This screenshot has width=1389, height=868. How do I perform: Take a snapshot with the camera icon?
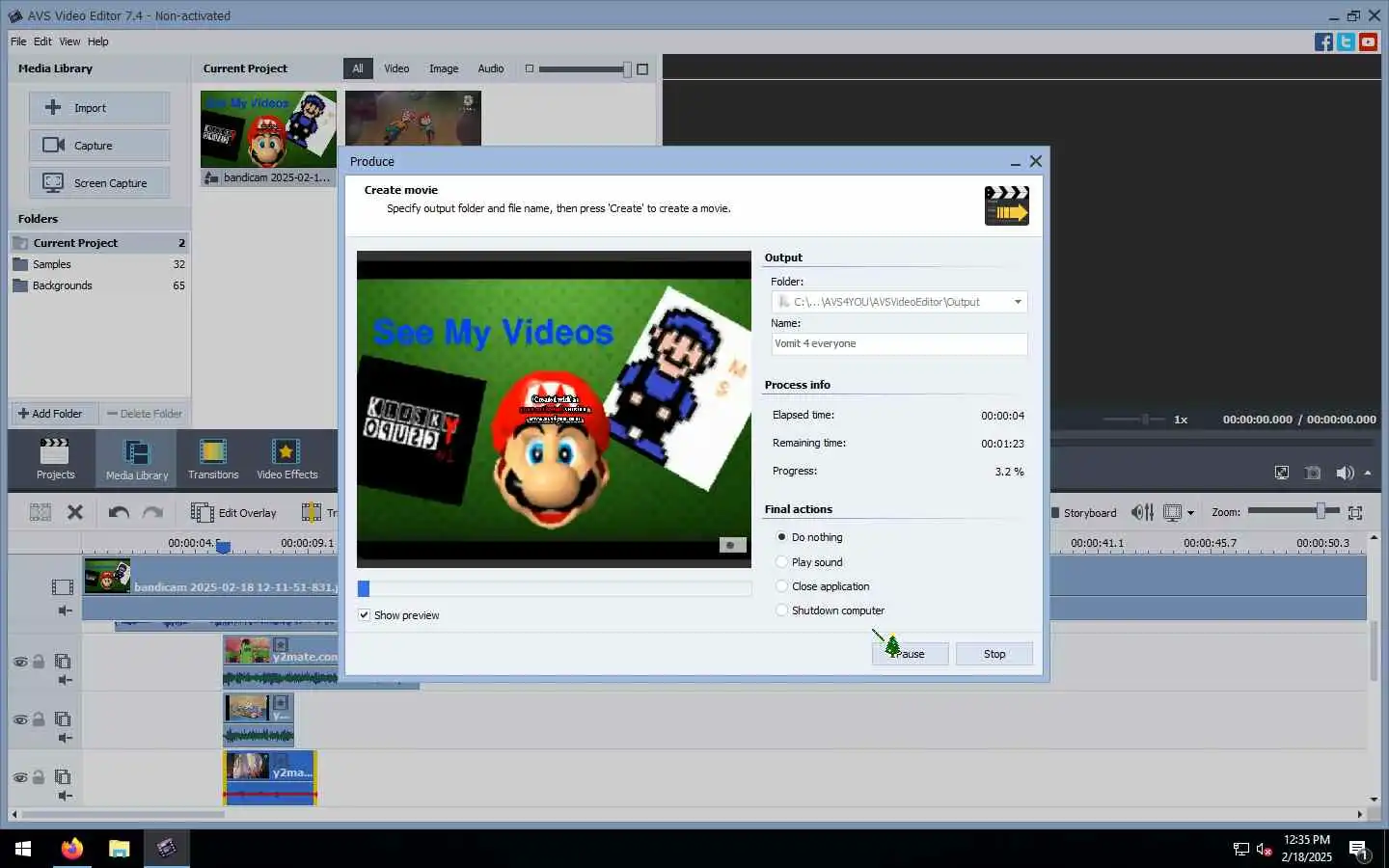tap(1313, 472)
